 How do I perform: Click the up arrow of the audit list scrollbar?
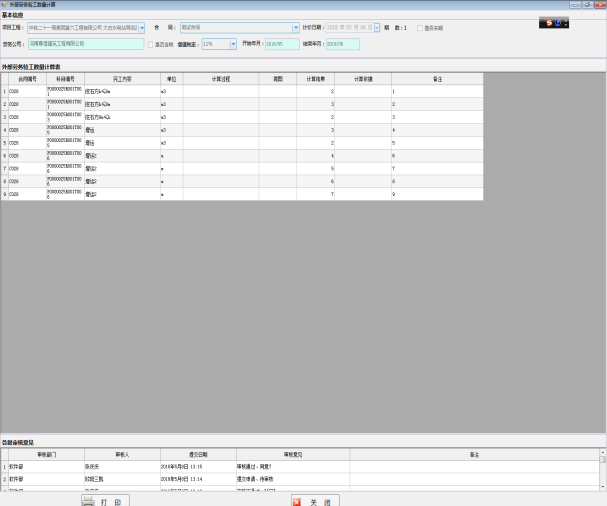pyautogui.click(x=602, y=455)
